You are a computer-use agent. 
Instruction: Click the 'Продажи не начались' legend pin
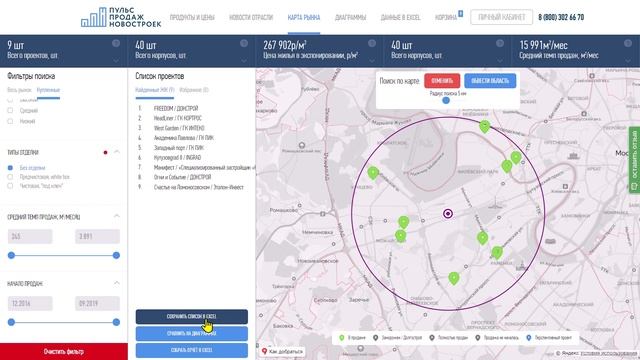point(478,338)
